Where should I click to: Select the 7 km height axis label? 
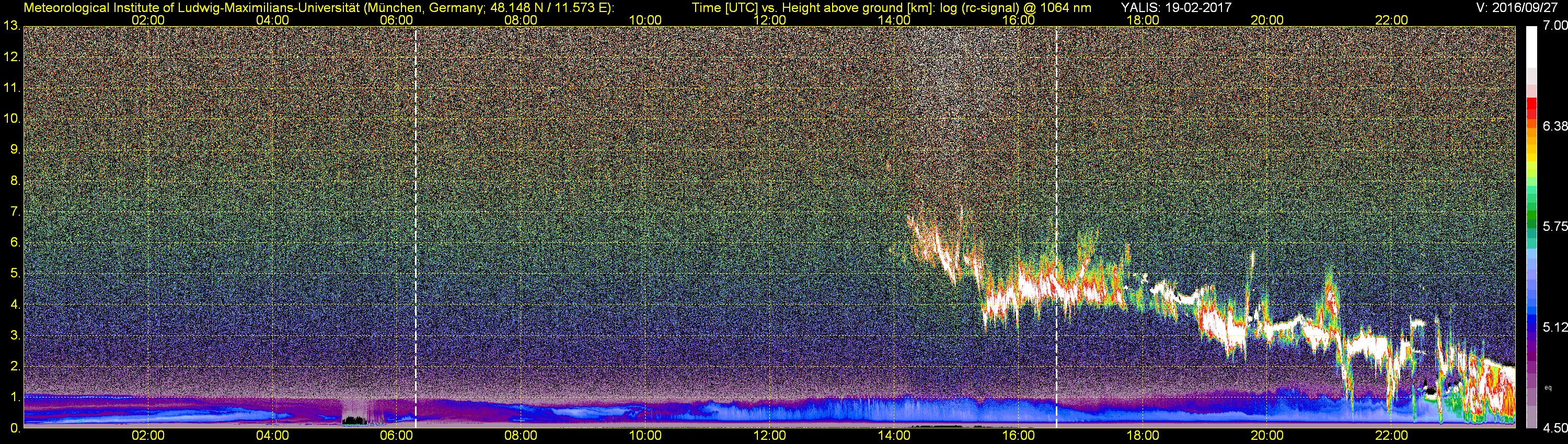tap(16, 212)
